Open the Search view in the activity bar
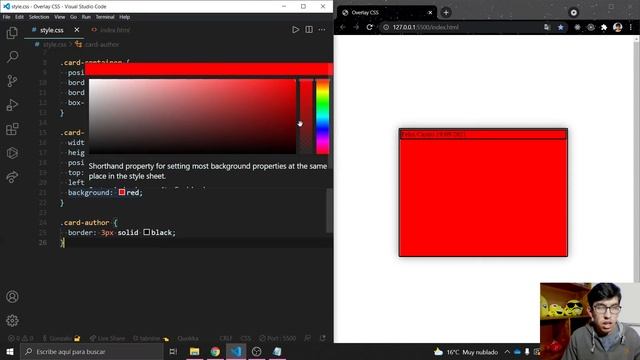This screenshot has height=360, width=640. pyautogui.click(x=12, y=56)
